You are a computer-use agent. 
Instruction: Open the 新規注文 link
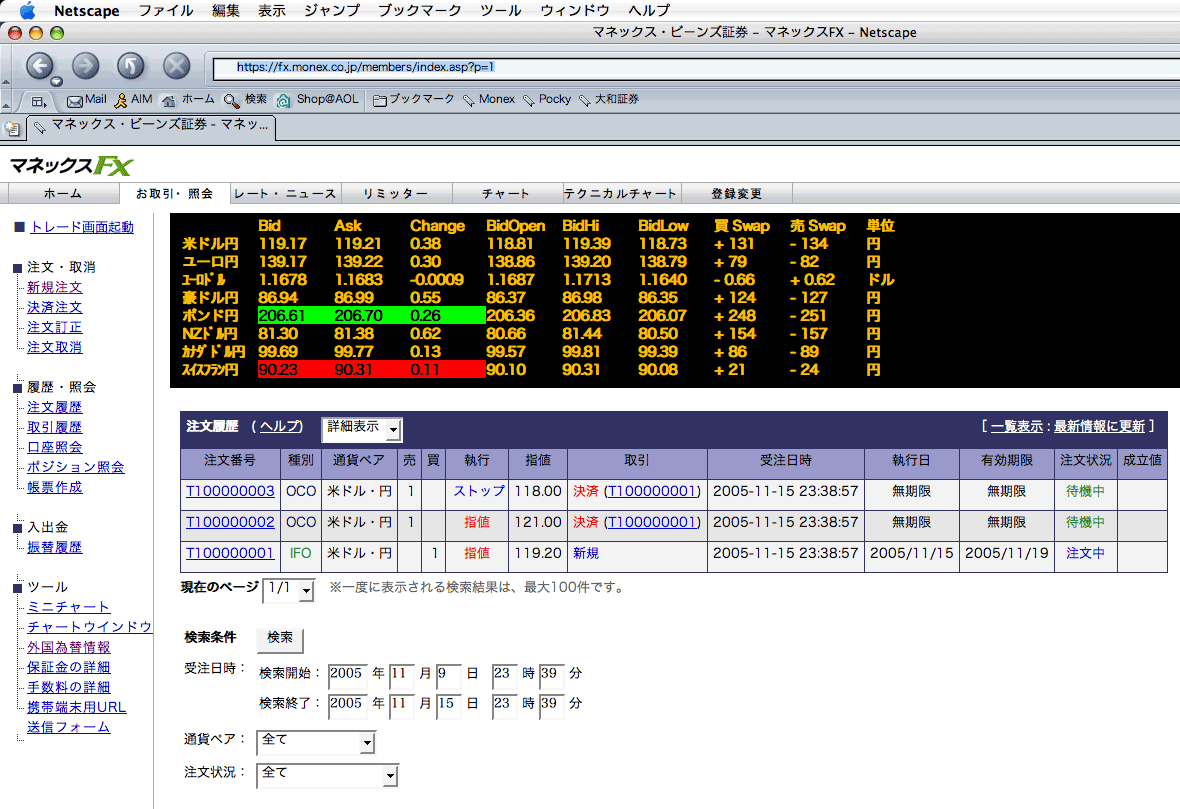55,287
